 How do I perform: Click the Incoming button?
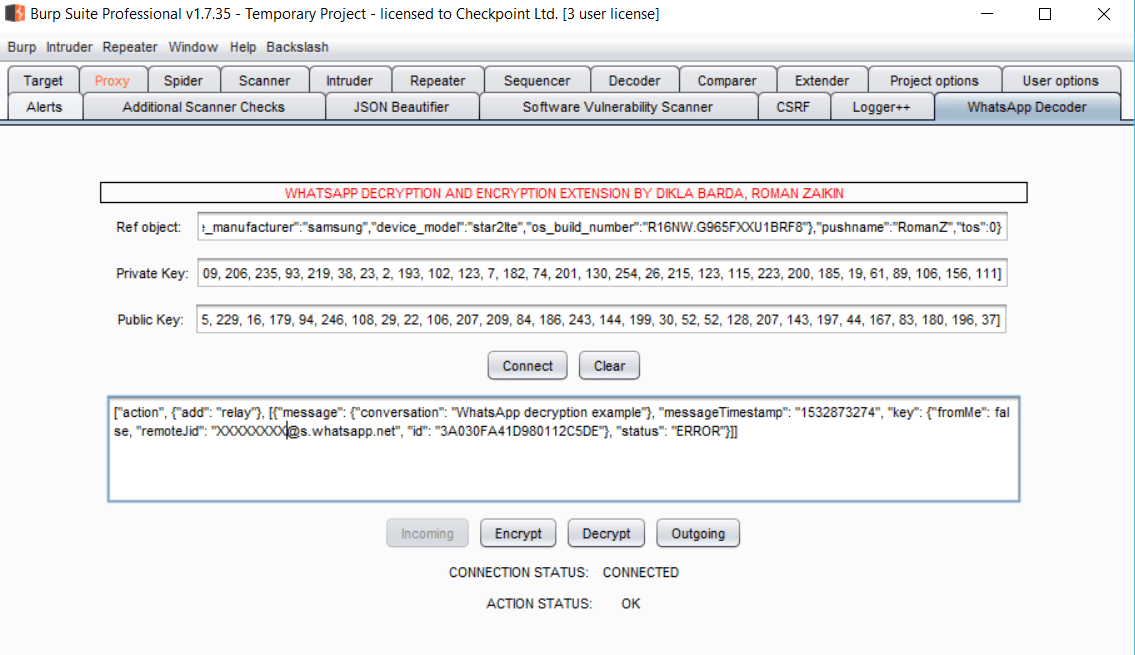tap(427, 533)
